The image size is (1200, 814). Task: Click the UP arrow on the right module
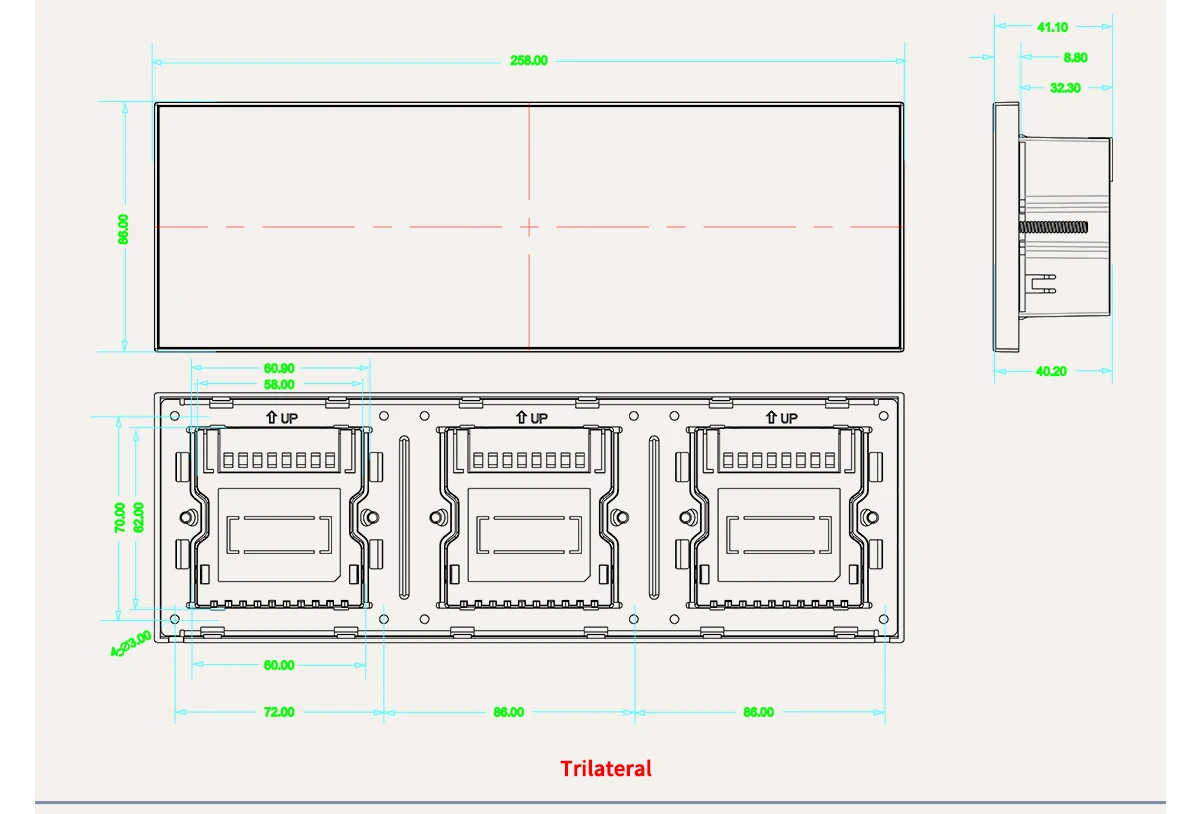[x=771, y=418]
